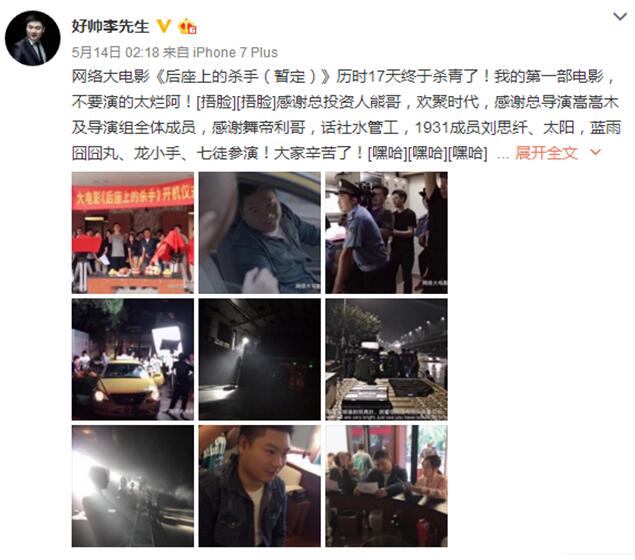
Task: Open the 好帅李先生 username link
Action: pos(111,27)
